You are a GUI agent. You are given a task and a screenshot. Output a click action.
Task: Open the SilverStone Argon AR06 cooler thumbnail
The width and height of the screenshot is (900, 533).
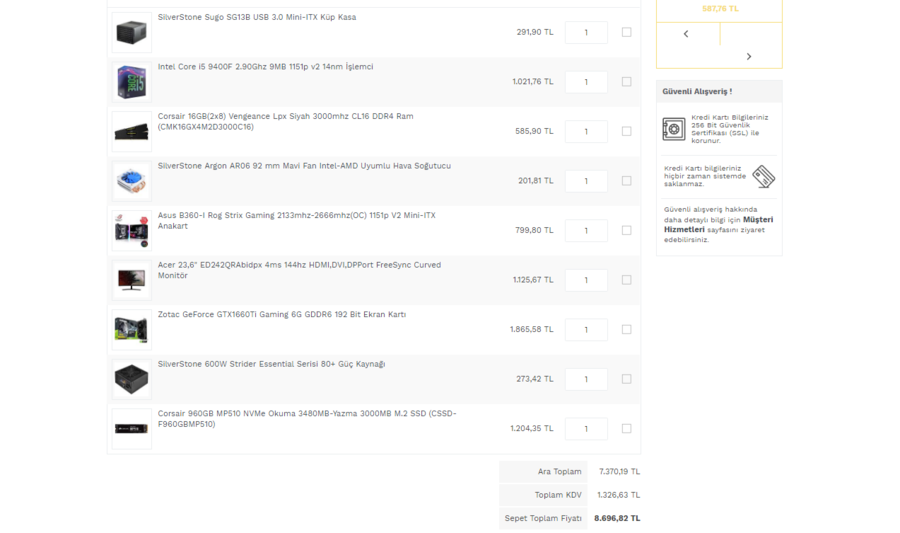[131, 181]
